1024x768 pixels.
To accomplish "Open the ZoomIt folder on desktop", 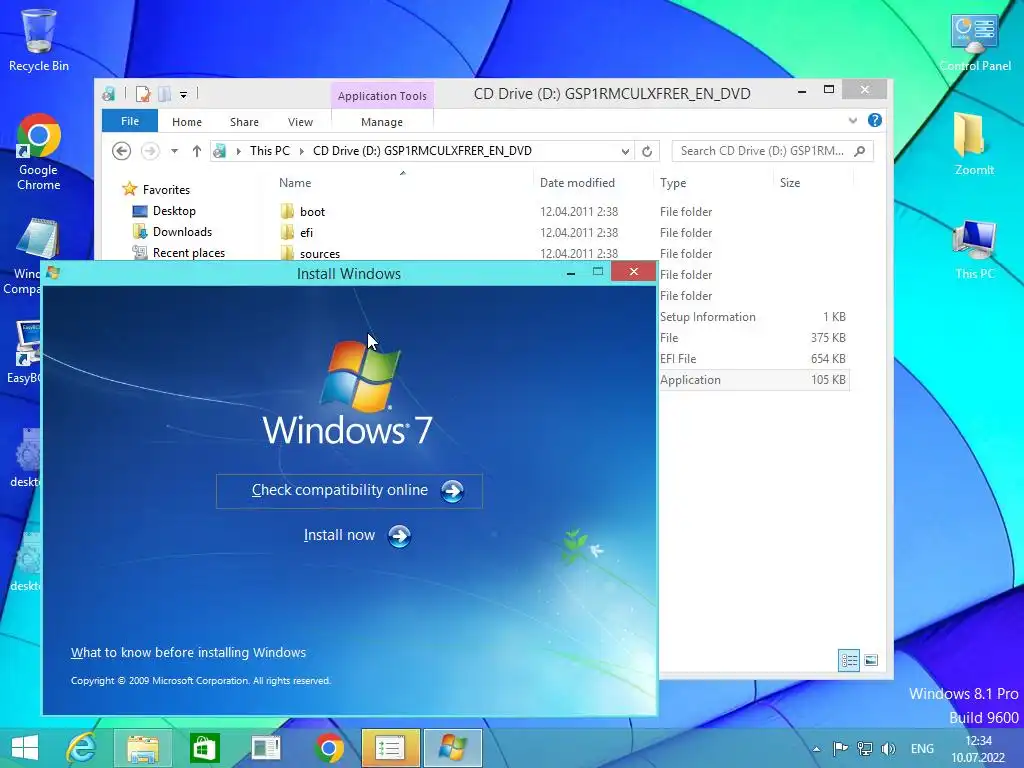I will [974, 144].
